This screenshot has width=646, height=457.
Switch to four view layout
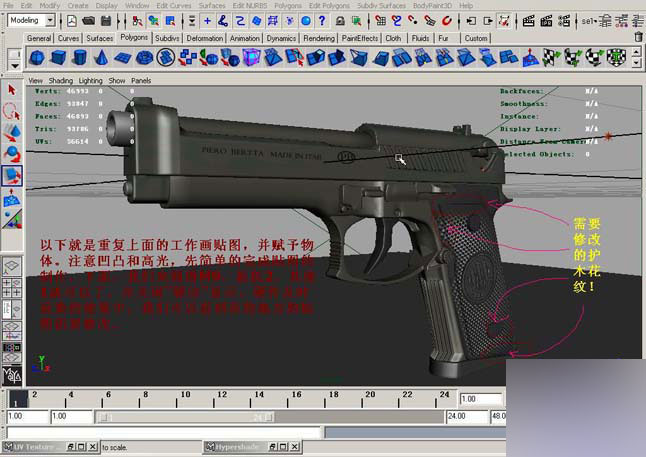(12, 288)
